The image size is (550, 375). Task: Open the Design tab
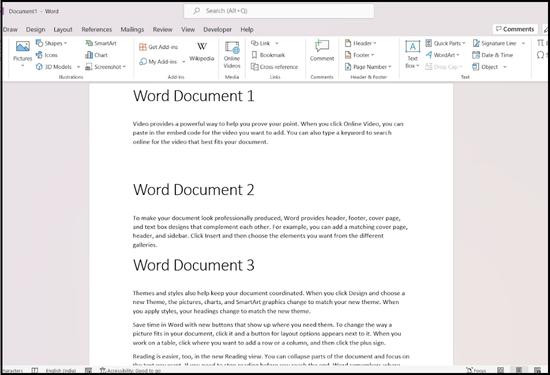click(35, 29)
